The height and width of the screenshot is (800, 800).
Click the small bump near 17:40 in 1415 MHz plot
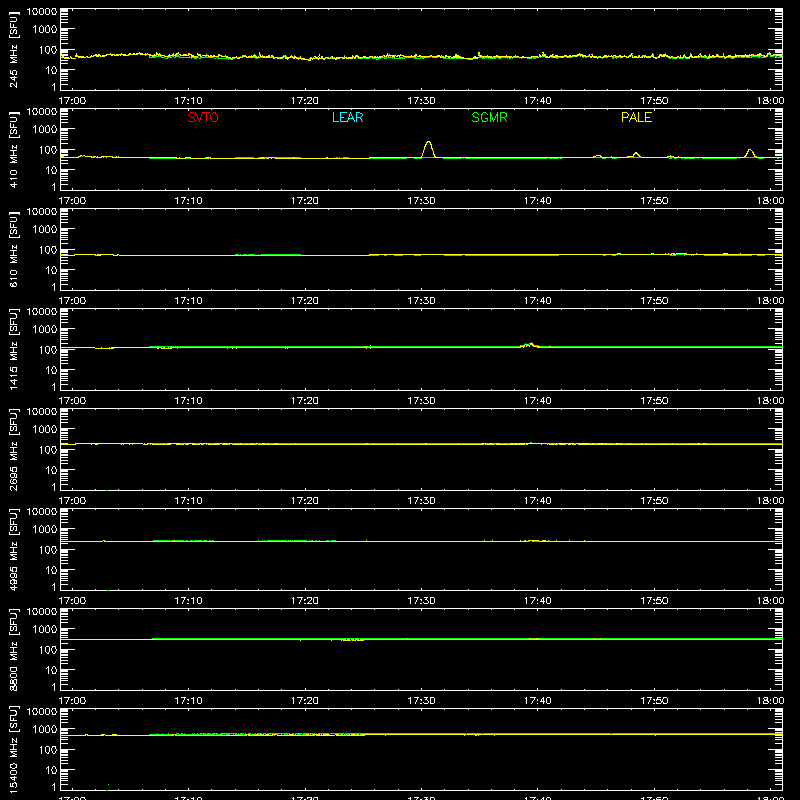[530, 345]
